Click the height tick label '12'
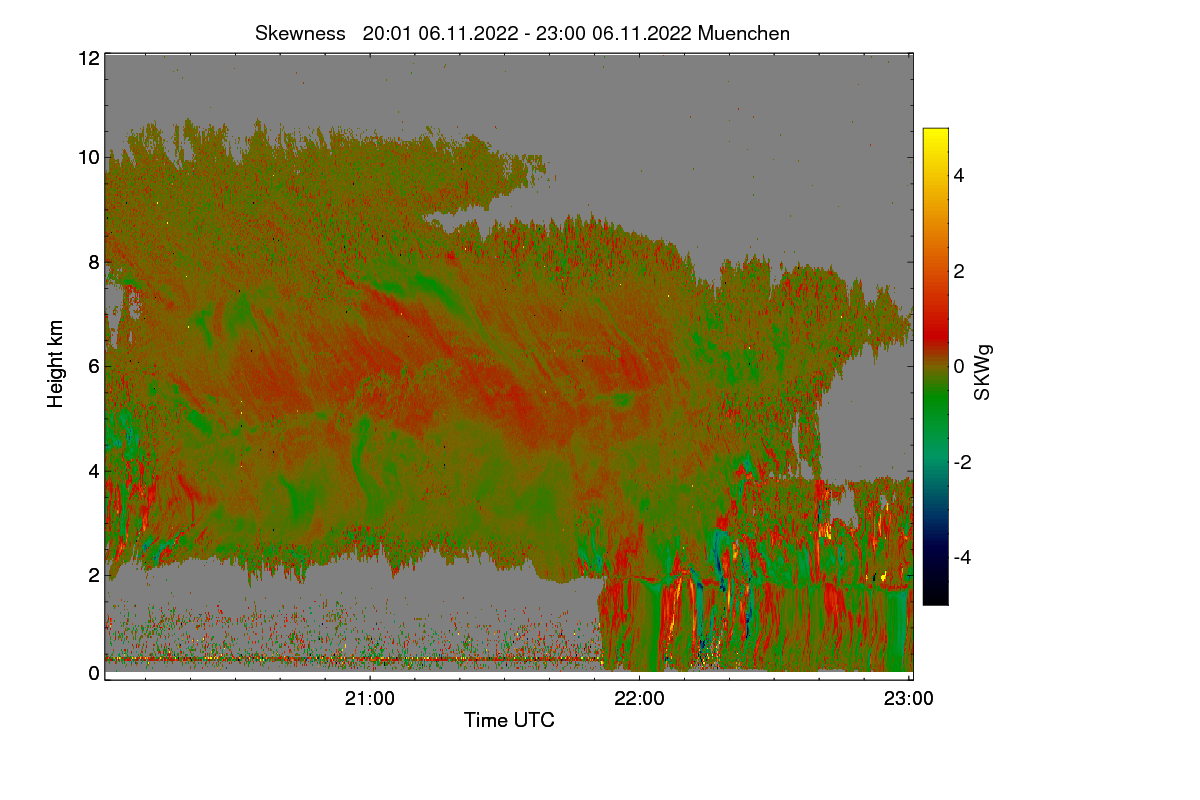 (x=88, y=58)
